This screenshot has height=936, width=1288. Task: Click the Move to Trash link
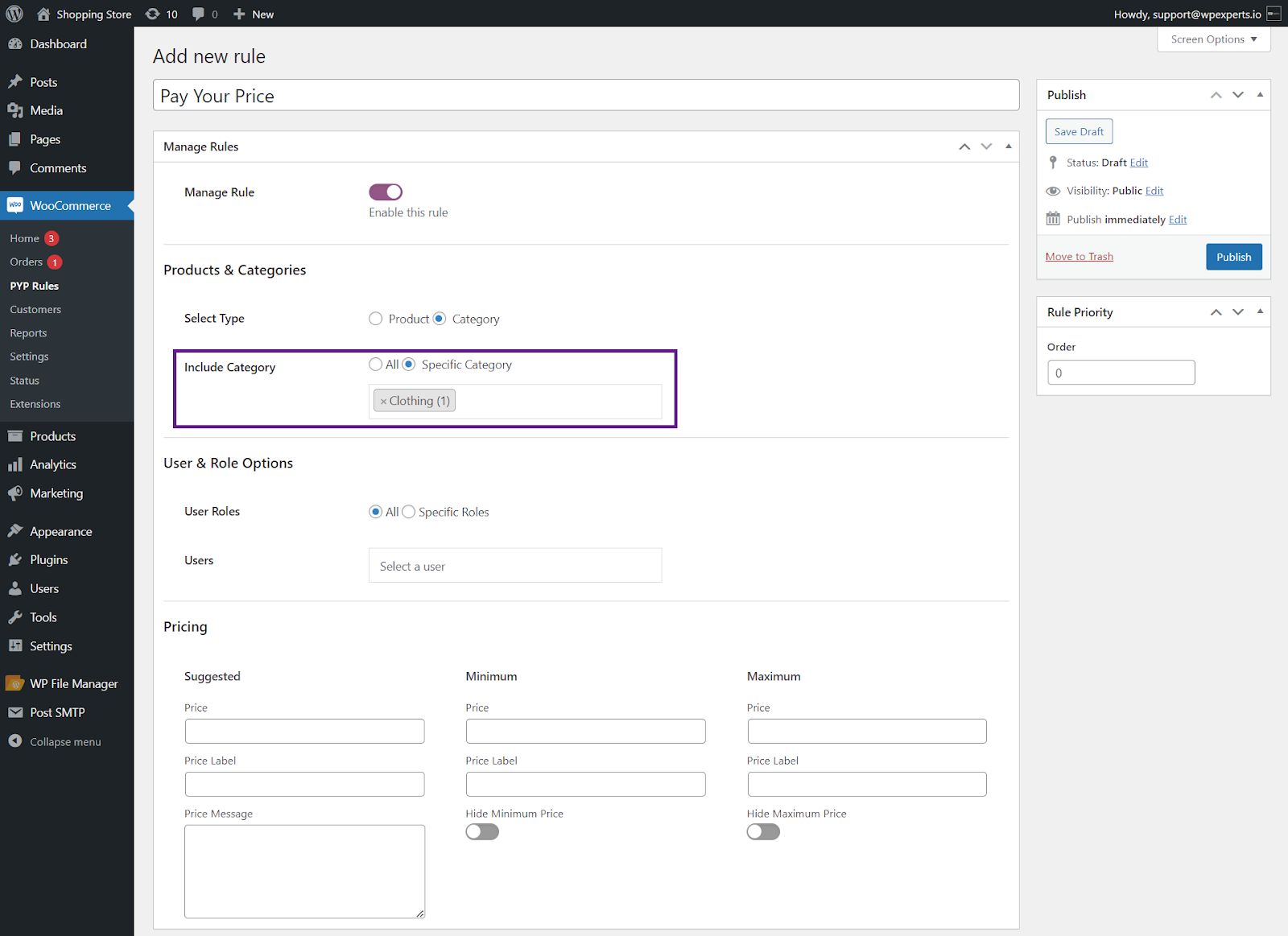pyautogui.click(x=1080, y=257)
